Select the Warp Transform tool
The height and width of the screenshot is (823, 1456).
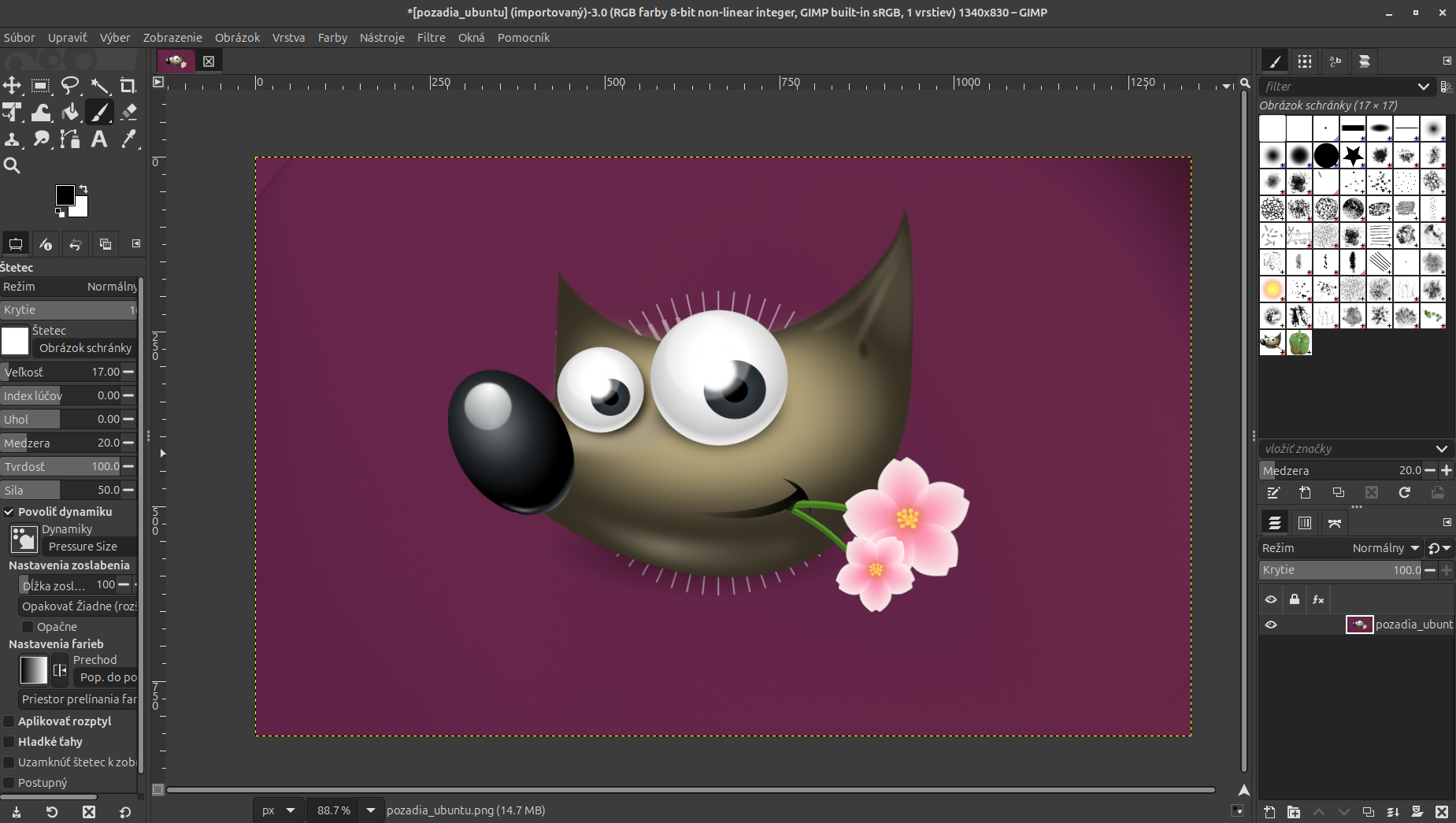point(41,113)
